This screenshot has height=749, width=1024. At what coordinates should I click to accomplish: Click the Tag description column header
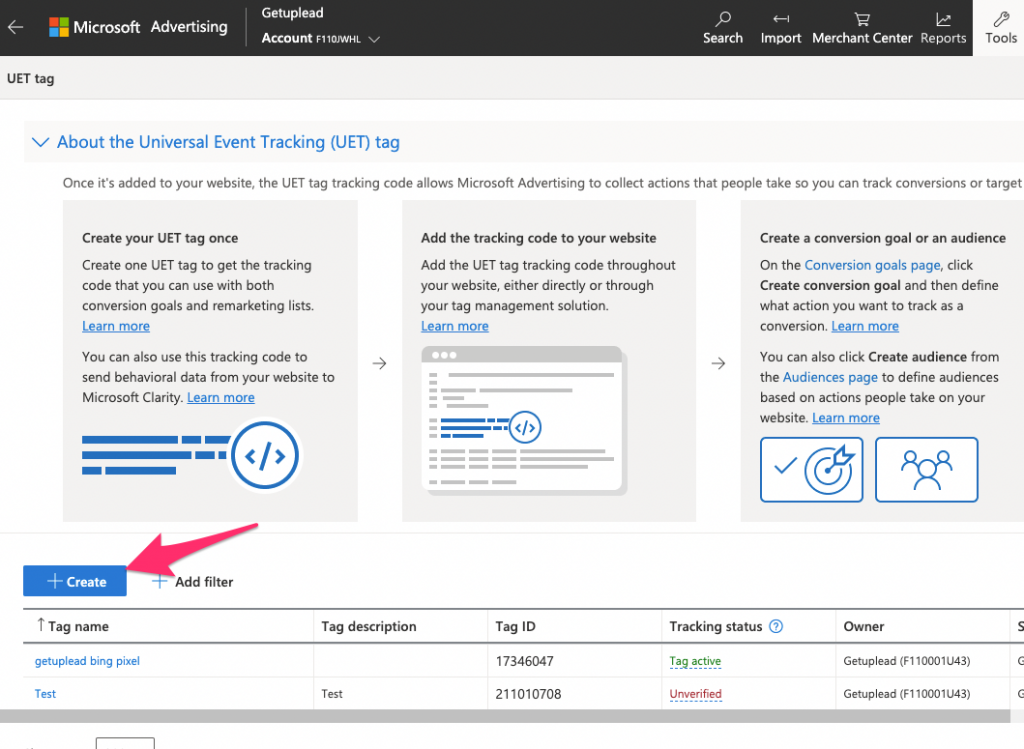(368, 626)
